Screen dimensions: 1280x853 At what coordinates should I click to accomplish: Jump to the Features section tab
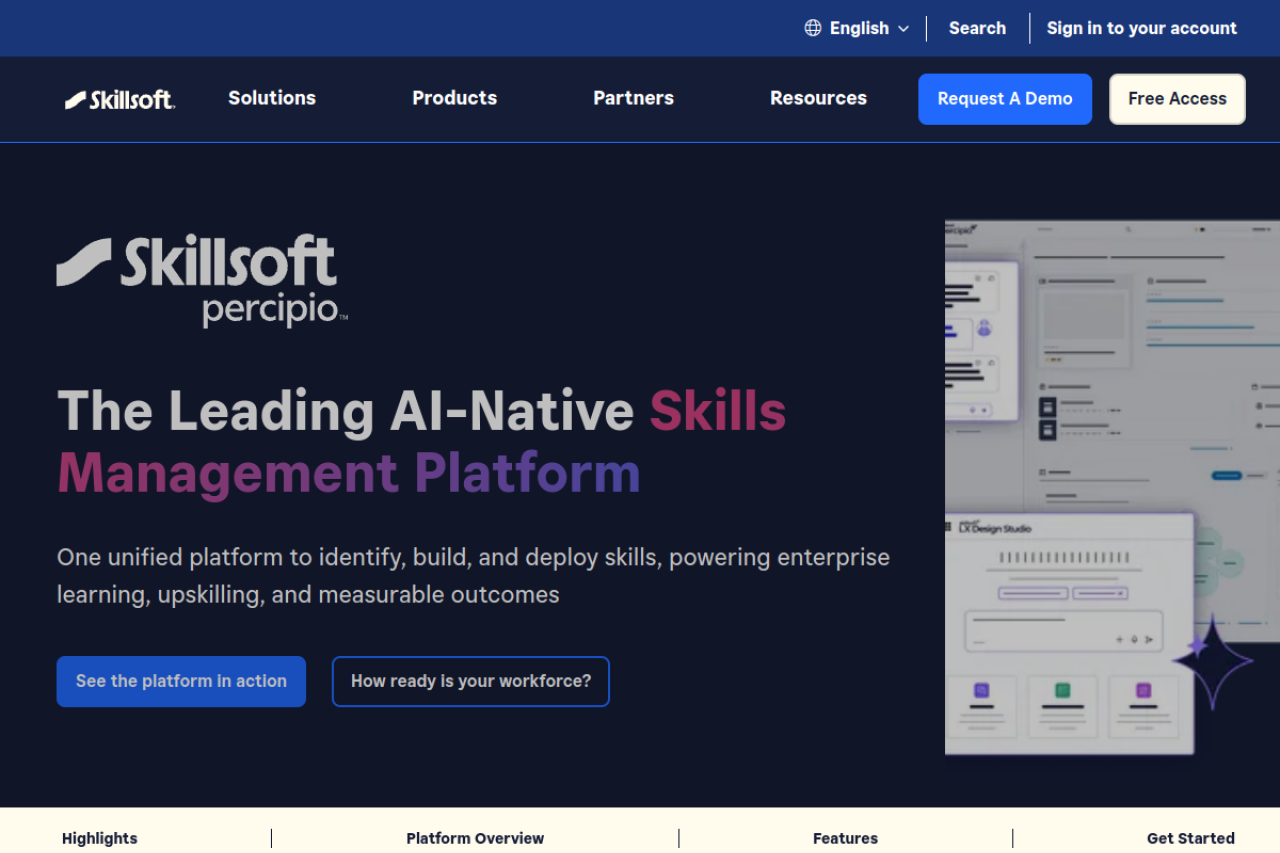[x=845, y=838]
